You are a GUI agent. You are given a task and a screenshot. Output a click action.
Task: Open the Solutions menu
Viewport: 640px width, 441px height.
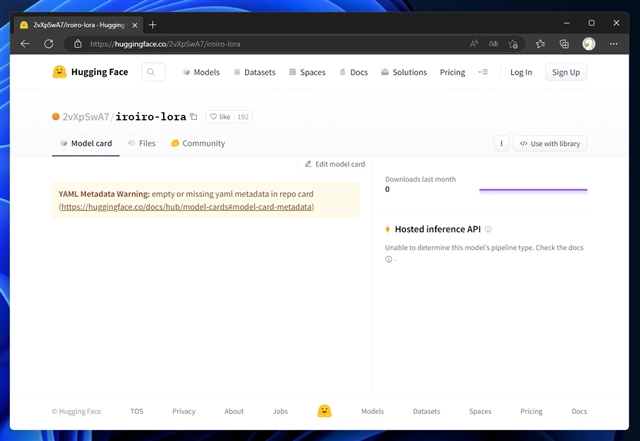(404, 72)
